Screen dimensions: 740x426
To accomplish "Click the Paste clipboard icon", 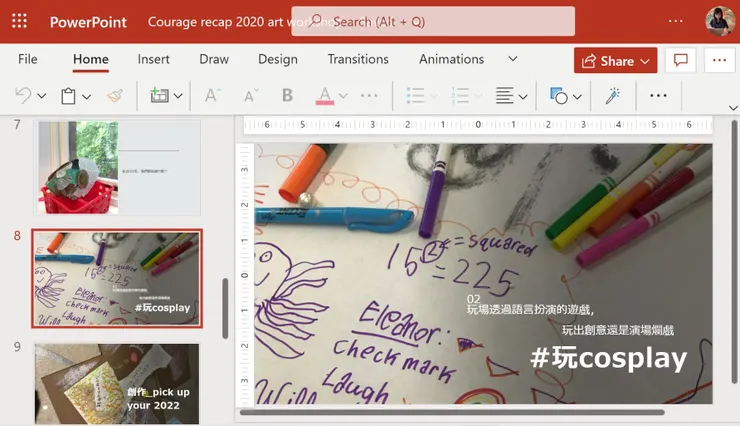I will tap(68, 96).
